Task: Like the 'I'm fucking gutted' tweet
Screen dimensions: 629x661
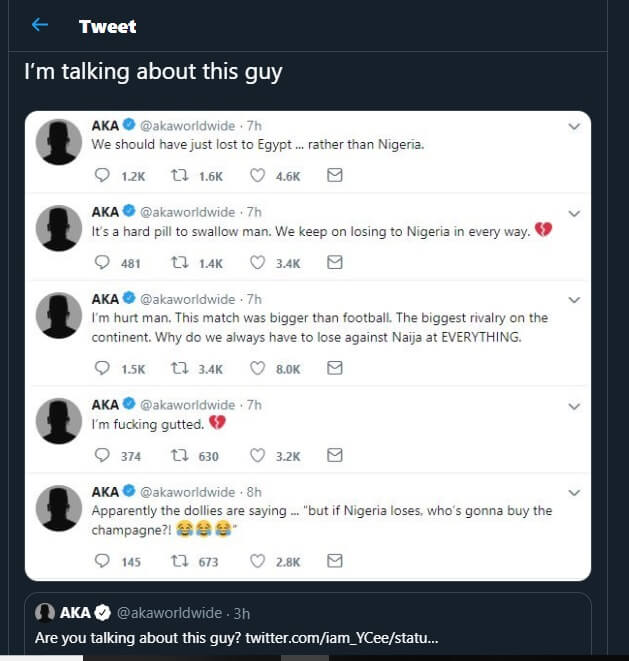Action: (x=258, y=455)
